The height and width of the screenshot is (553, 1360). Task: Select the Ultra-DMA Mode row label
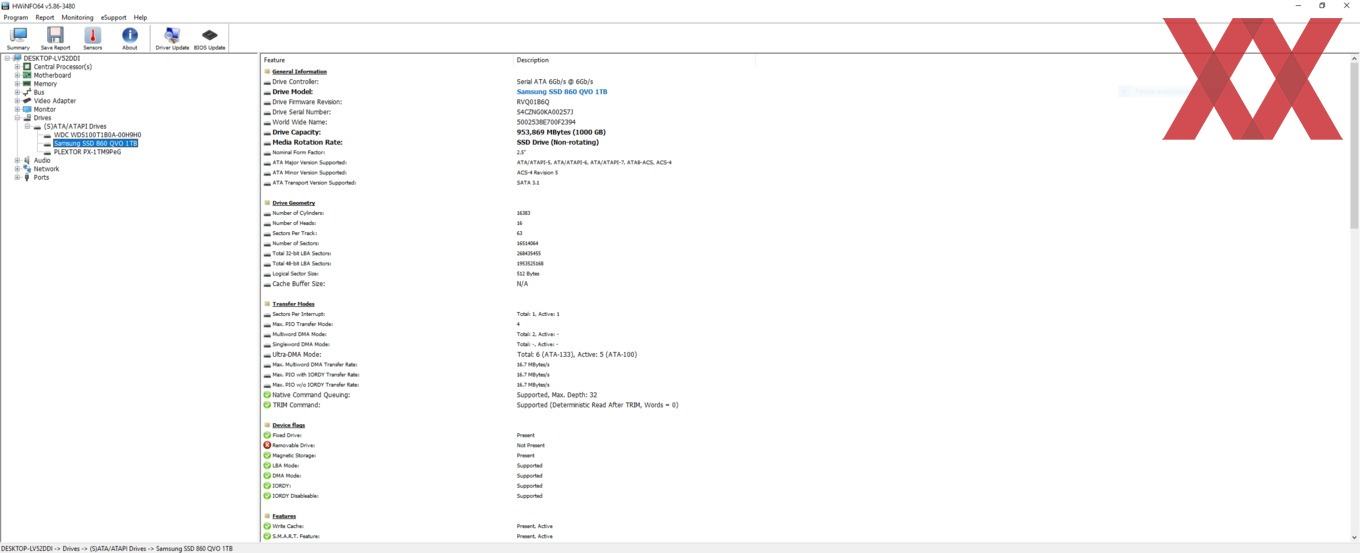(297, 354)
